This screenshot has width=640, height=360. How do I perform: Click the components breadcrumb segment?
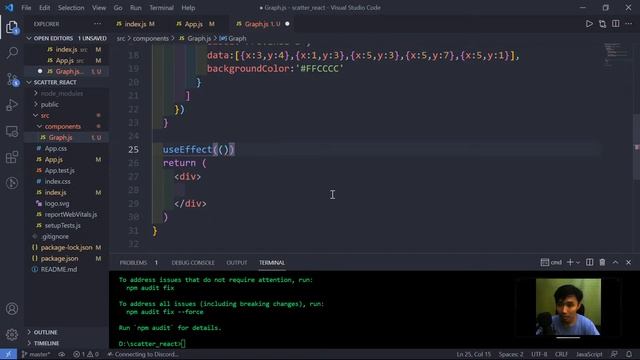click(151, 38)
